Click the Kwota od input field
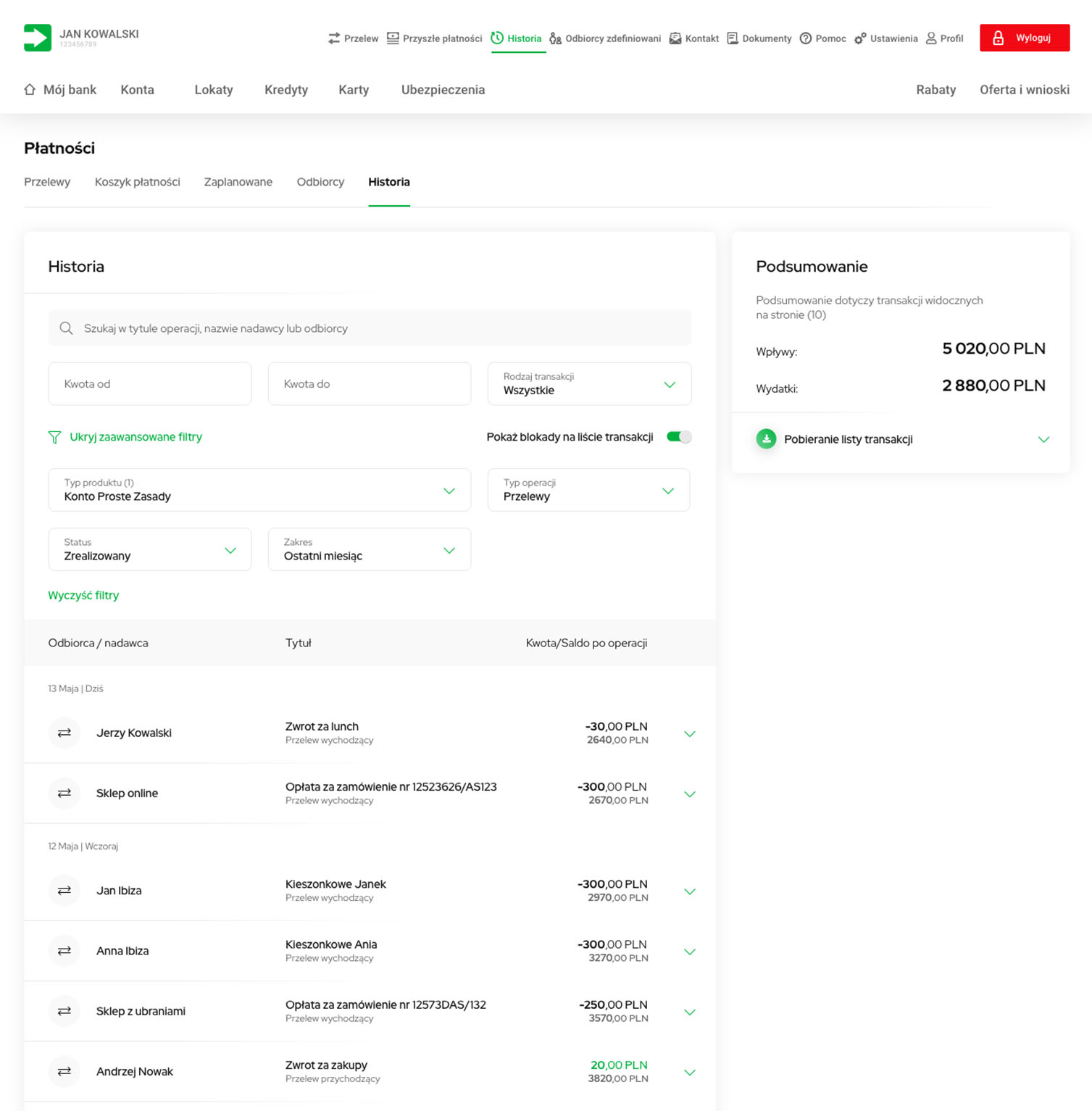1092x1111 pixels. pyautogui.click(x=150, y=384)
